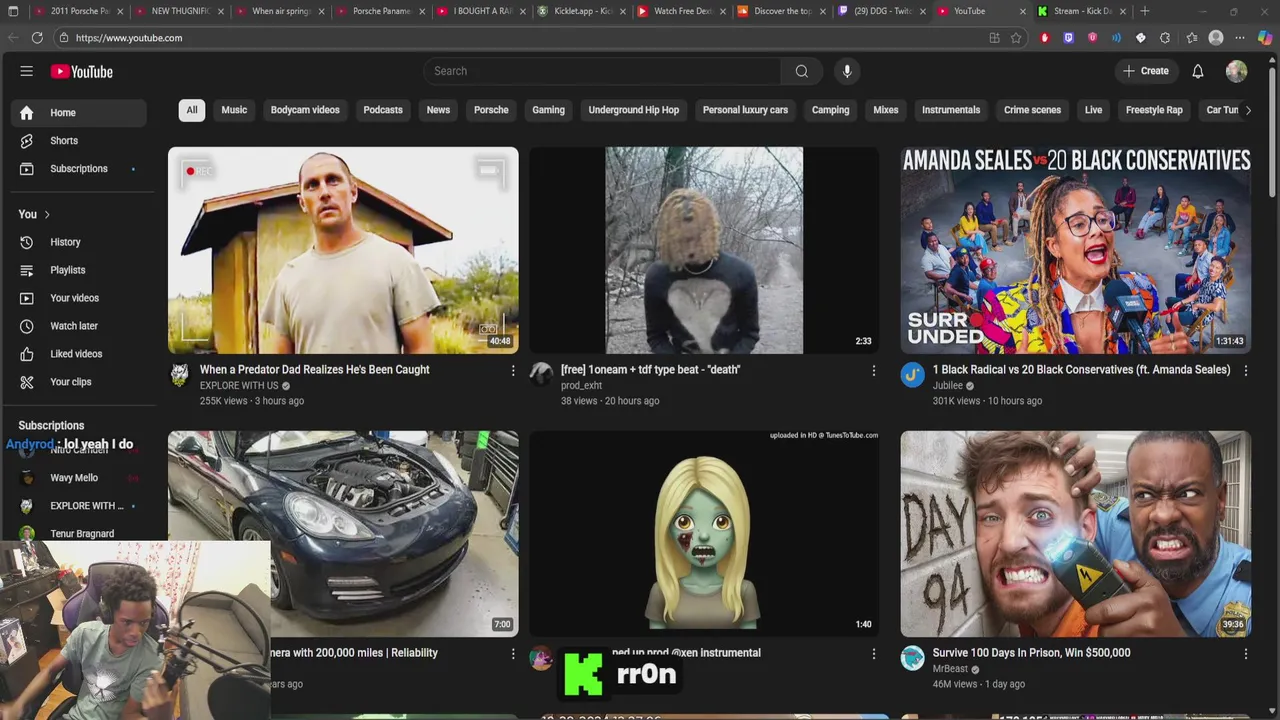This screenshot has width=1280, height=720.
Task: Click the browser address bar URL
Action: [128, 38]
